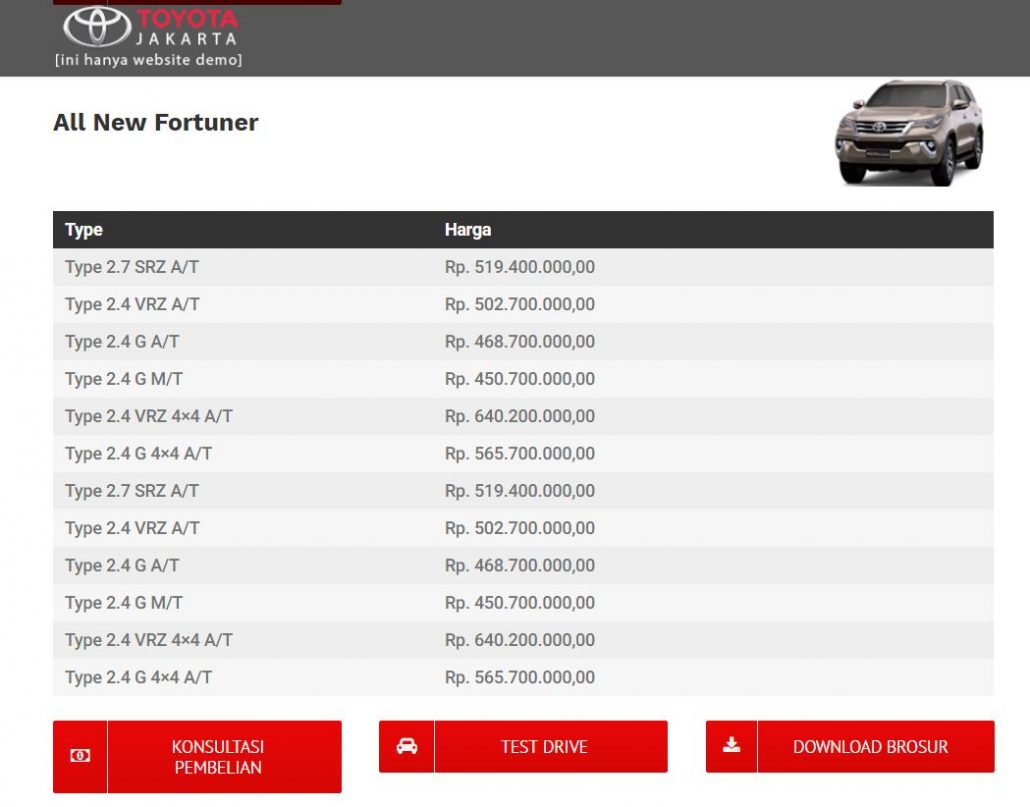Click the Toyota Jakarta logo

pos(150,28)
